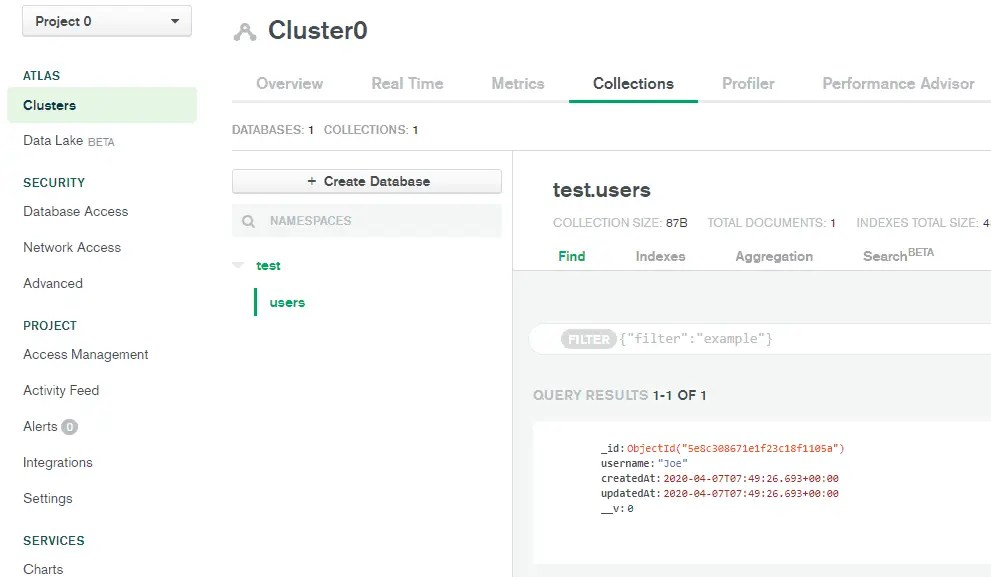This screenshot has height=577, width=991.
Task: Switch to the Indexes sub-tab
Action: pos(660,256)
